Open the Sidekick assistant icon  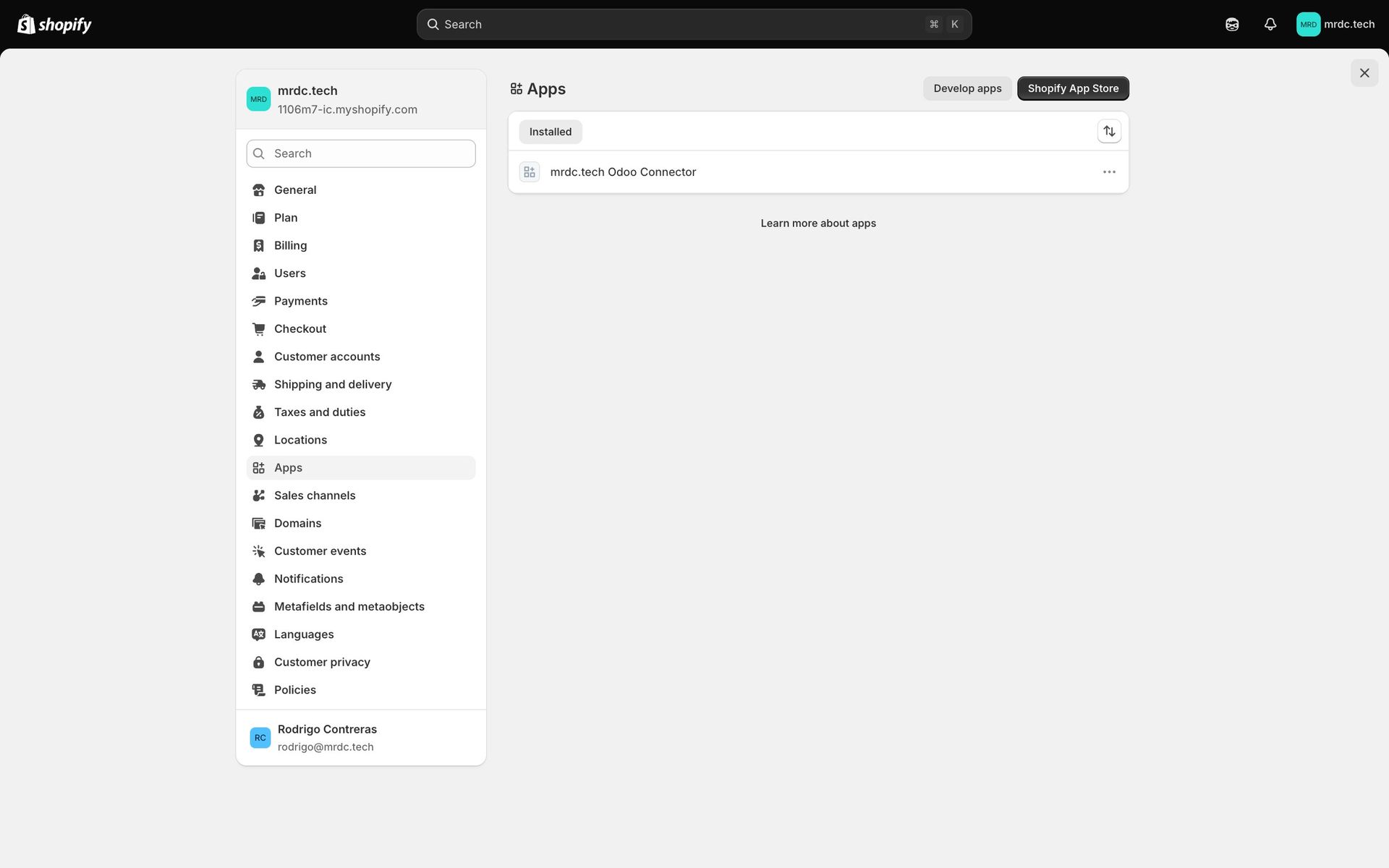pyautogui.click(x=1232, y=25)
